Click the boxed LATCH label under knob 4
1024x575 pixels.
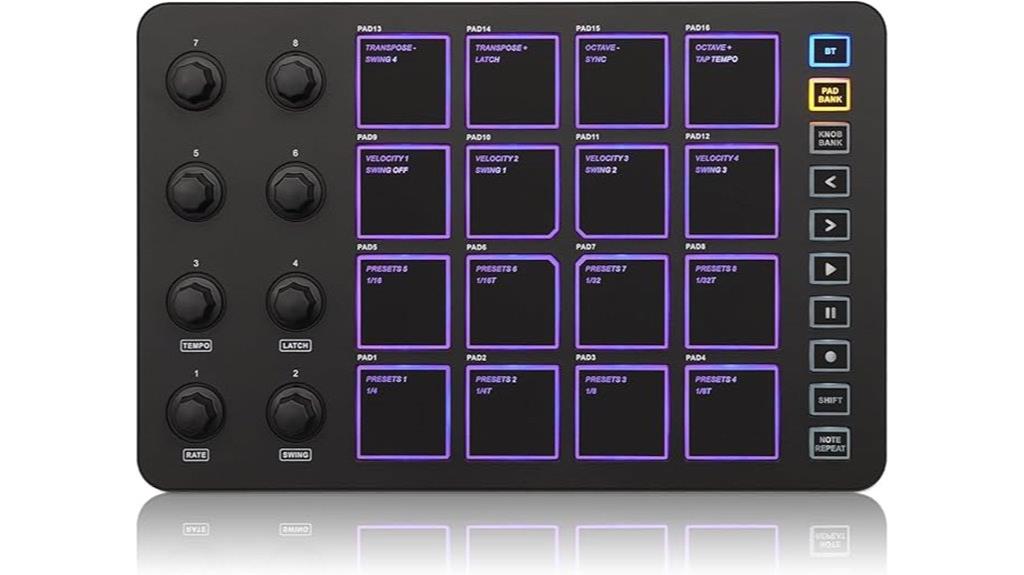click(295, 346)
